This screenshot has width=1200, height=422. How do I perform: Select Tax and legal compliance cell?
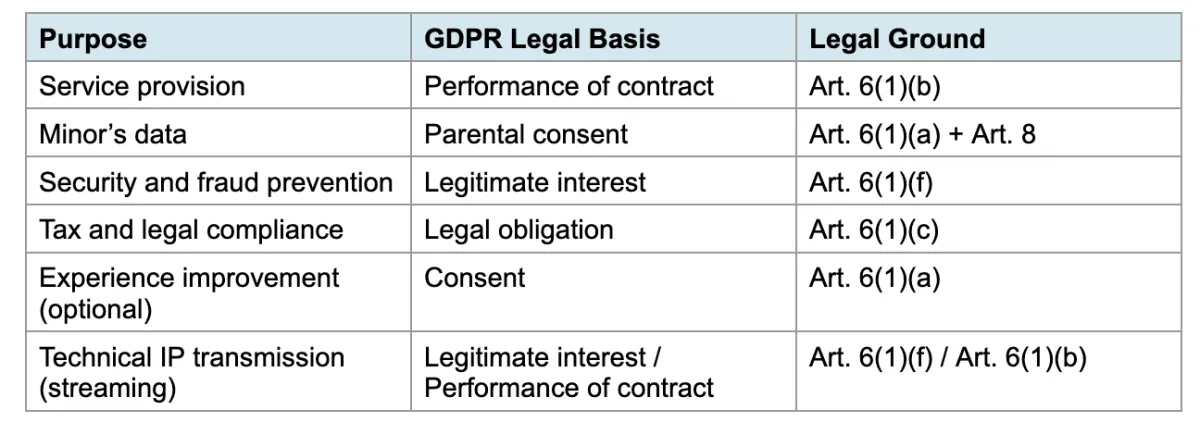click(x=218, y=230)
